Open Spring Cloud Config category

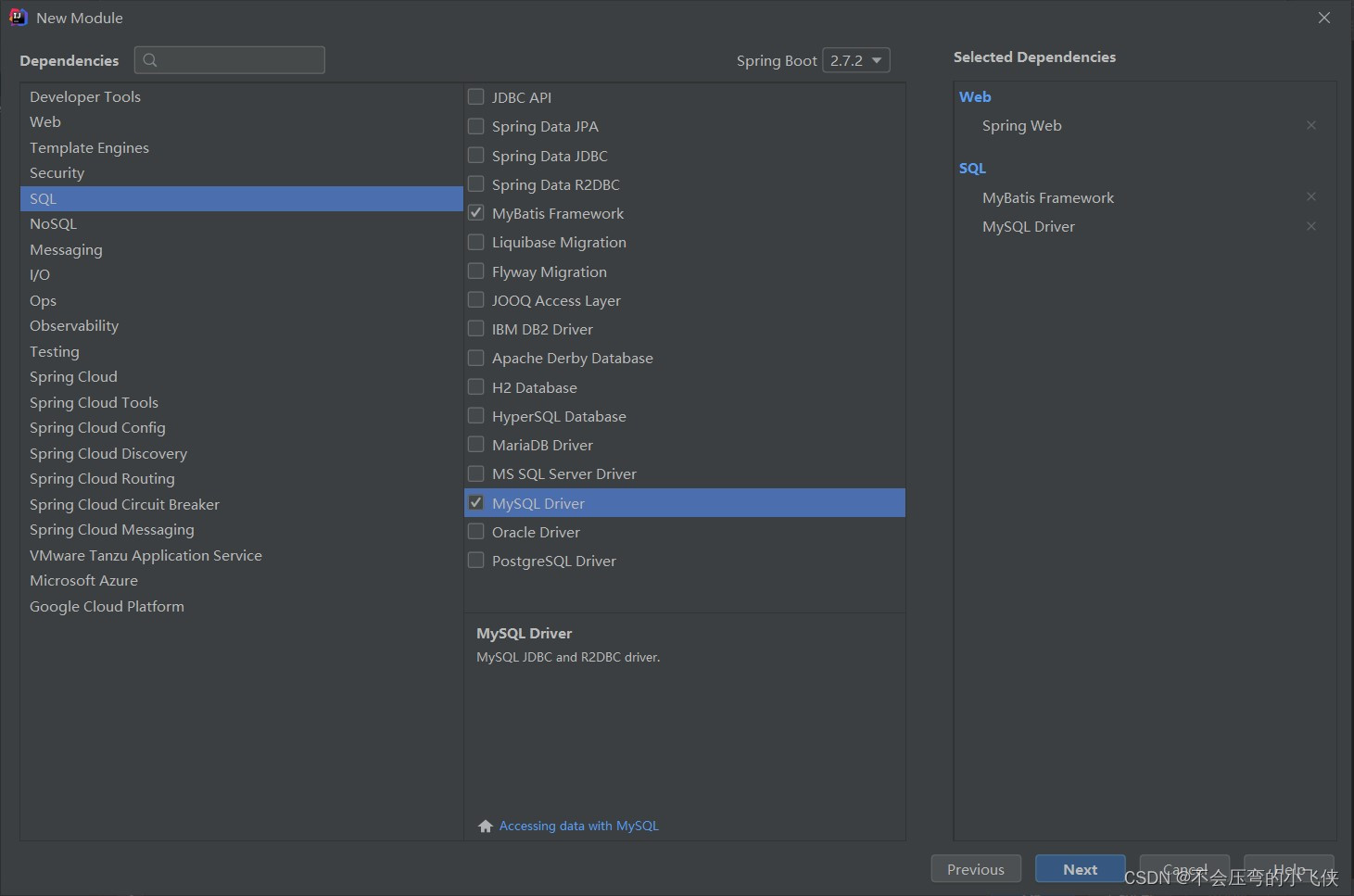[242, 428]
